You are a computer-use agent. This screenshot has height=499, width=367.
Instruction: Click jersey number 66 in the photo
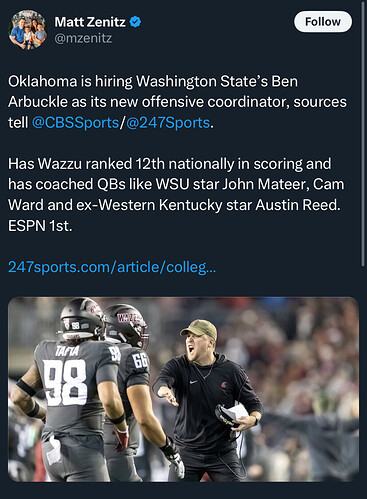pos(140,361)
